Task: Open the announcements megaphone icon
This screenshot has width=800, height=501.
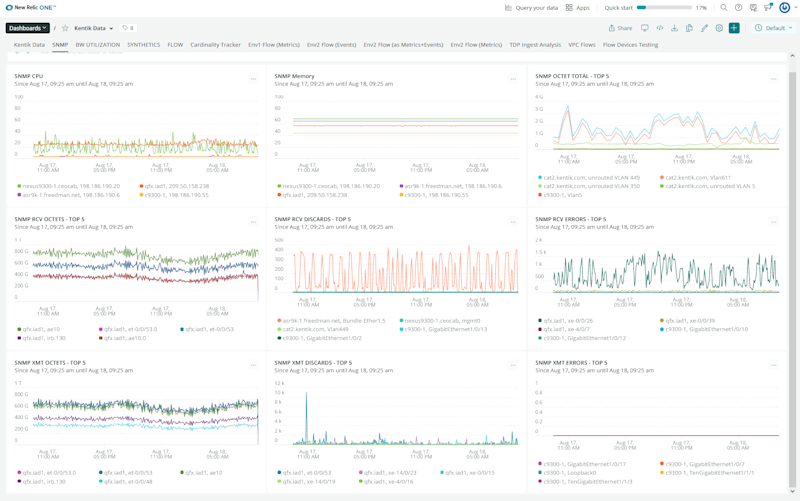Action: pos(768,8)
